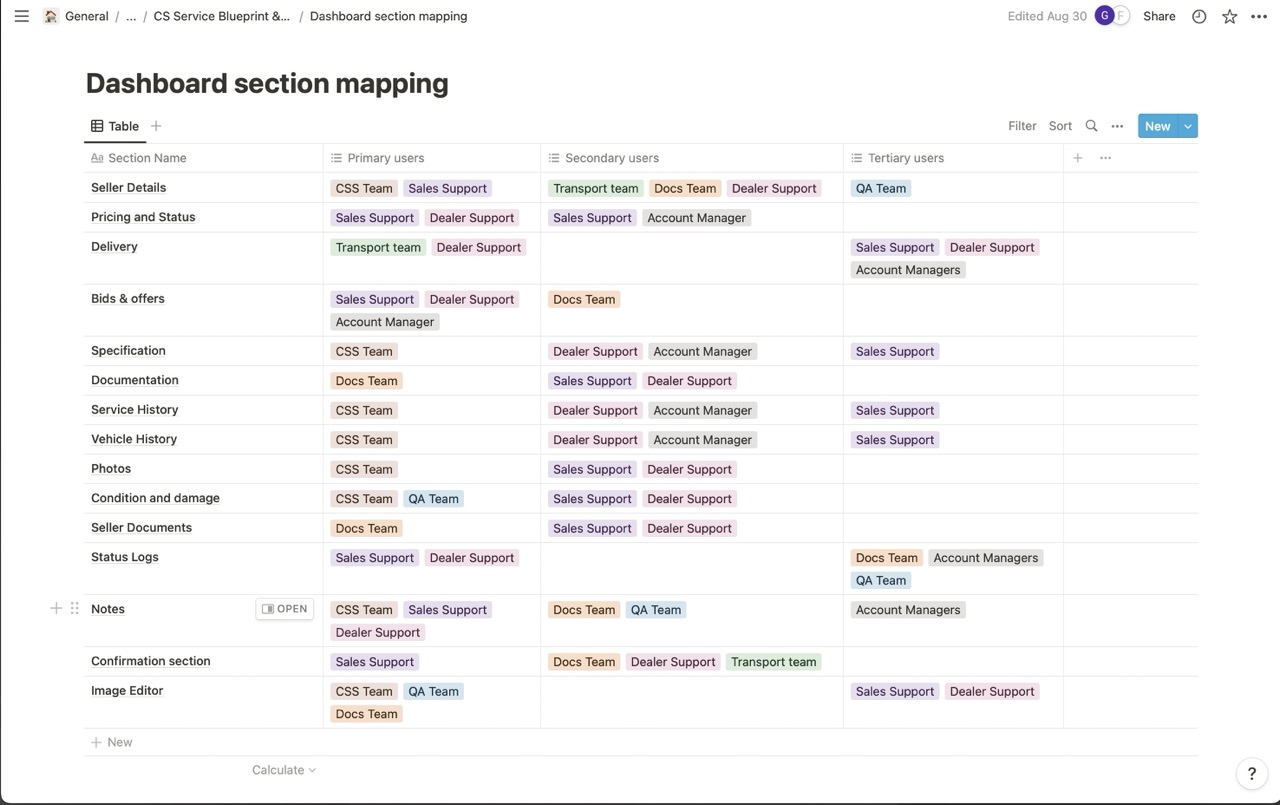Go to CS Service Blueprint breadcrumb
Screen dimensions: 1280x805
(222, 16)
